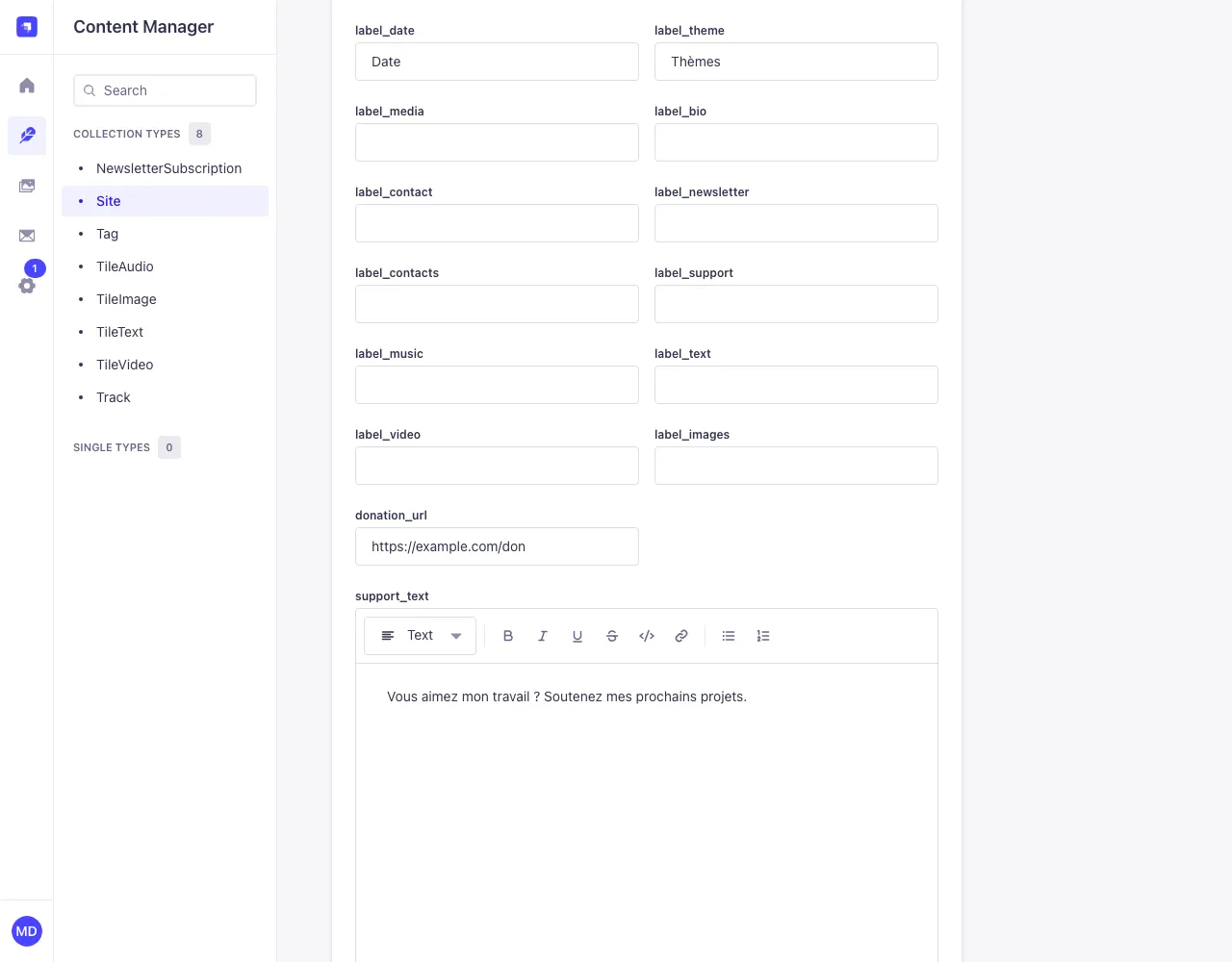Select the Site collection type
The width and height of the screenshot is (1232, 962).
click(x=166, y=201)
